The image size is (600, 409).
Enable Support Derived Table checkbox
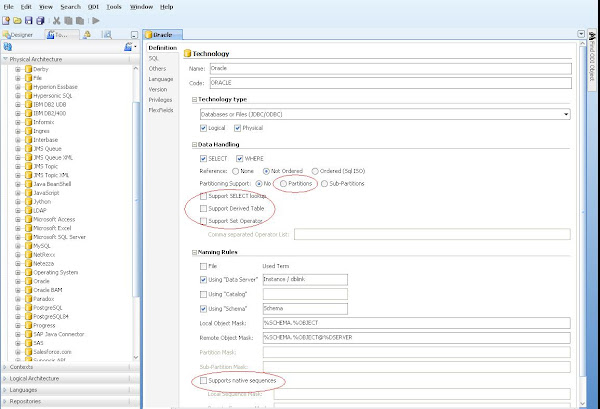[x=203, y=208]
